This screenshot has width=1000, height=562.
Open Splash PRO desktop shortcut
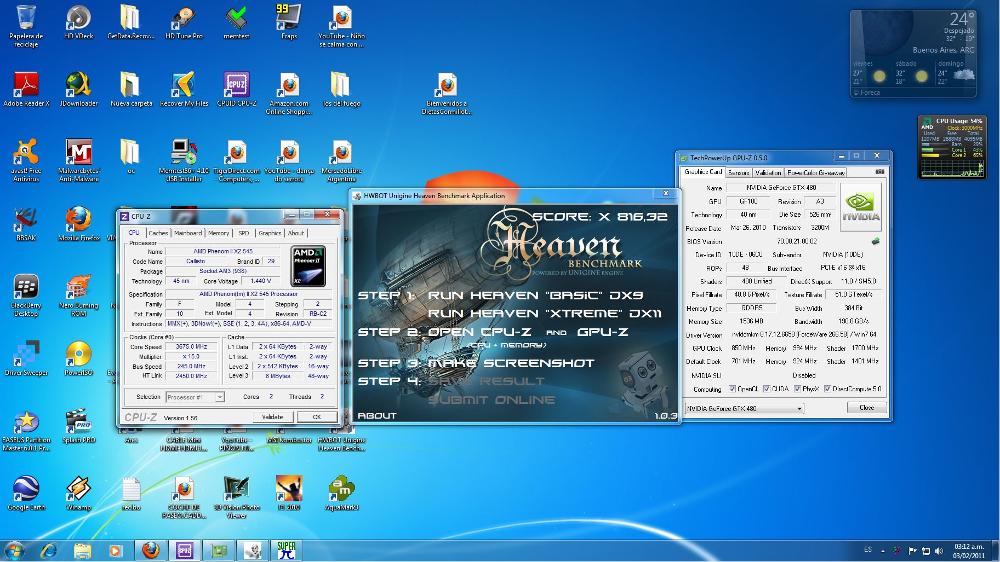[78, 426]
